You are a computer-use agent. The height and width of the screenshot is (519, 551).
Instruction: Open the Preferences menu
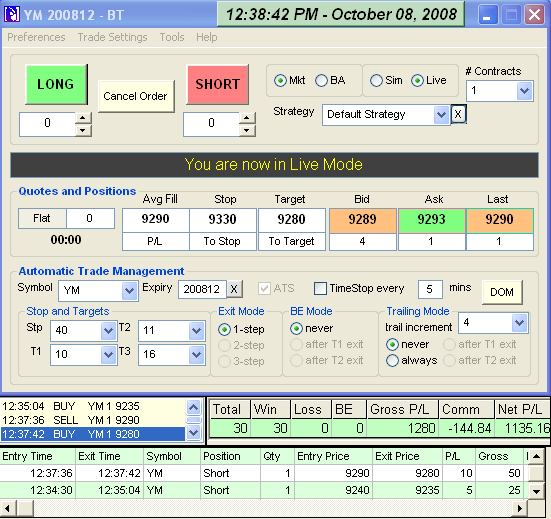point(37,37)
